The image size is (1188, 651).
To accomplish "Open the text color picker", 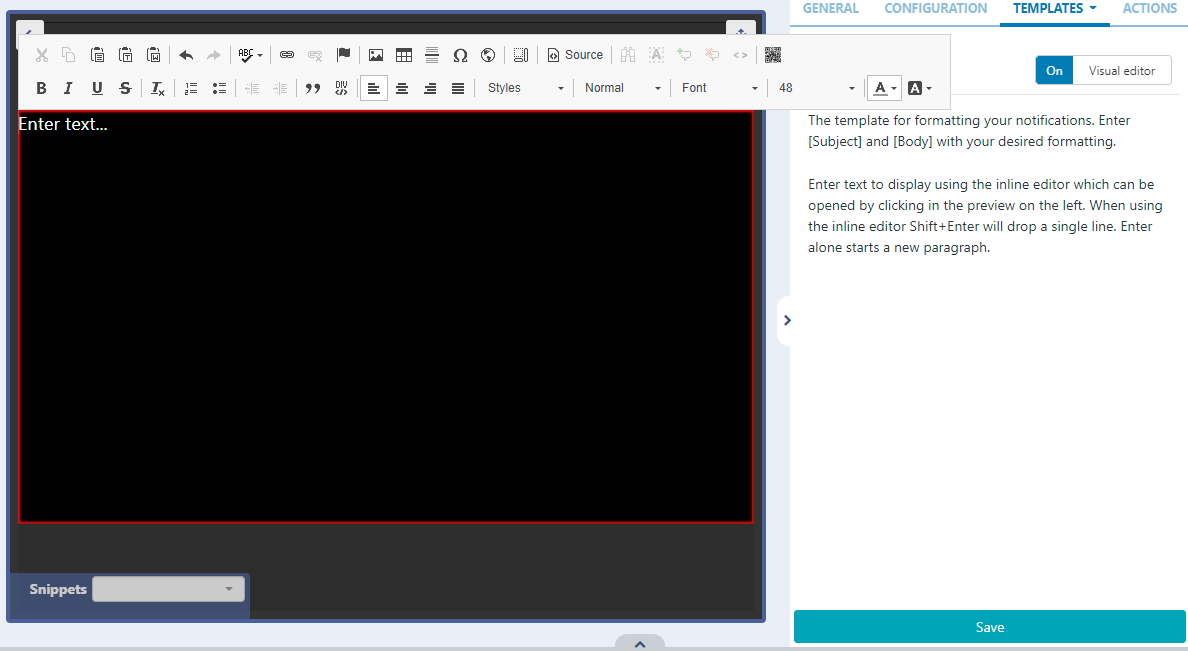I will [883, 88].
